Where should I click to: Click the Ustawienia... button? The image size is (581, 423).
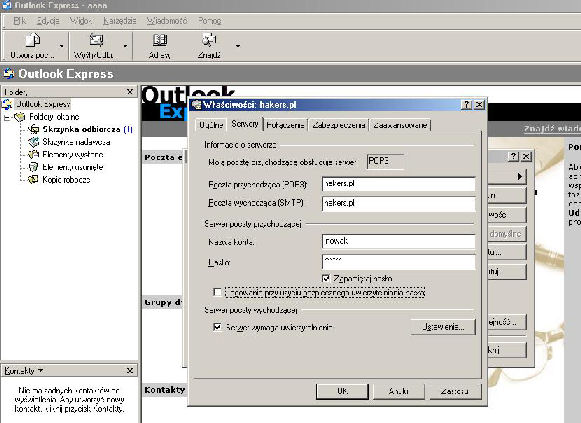tap(443, 327)
